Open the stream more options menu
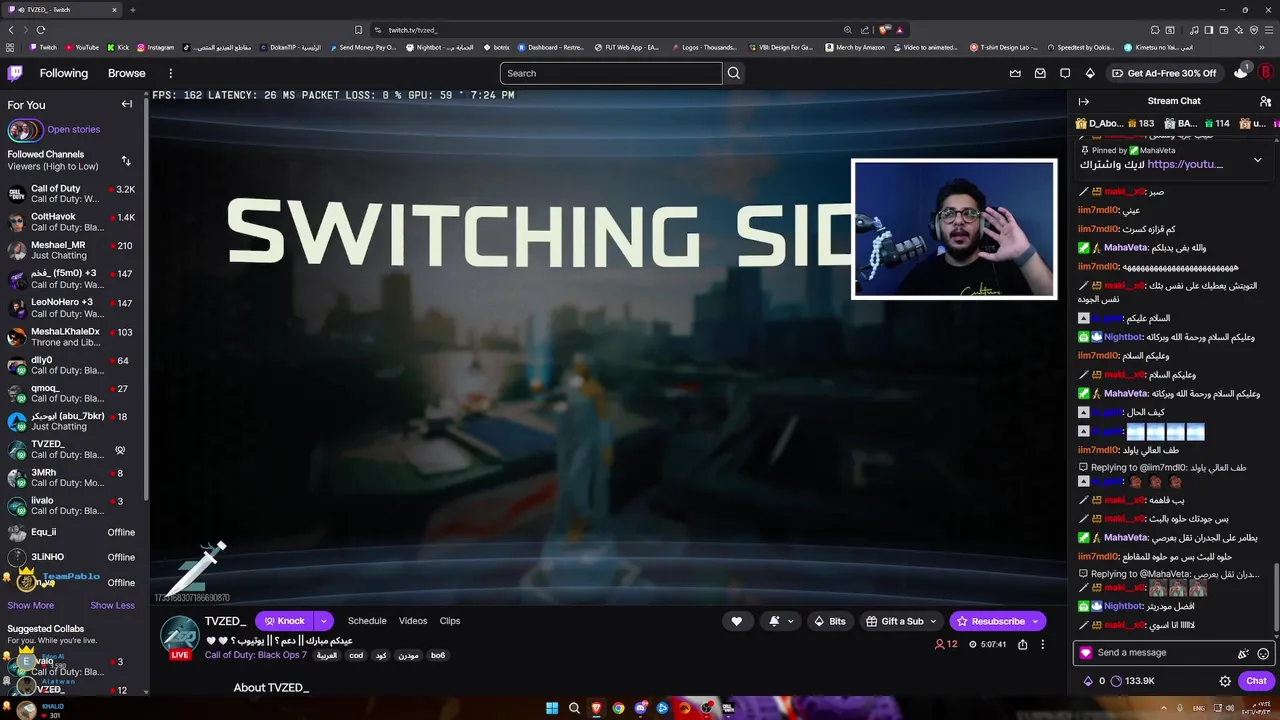This screenshot has height=720, width=1280. pos(1042,645)
